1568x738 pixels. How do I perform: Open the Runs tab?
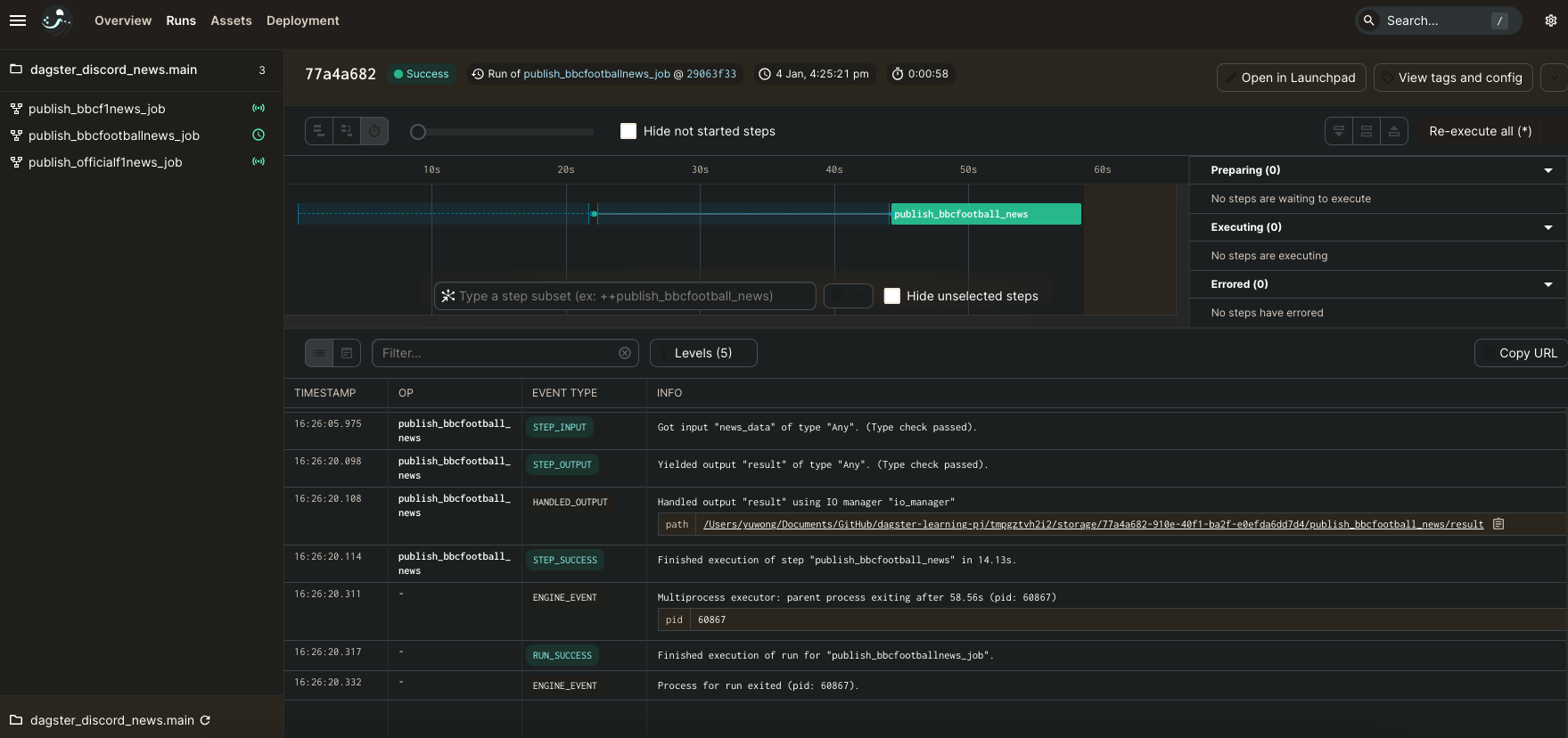(181, 20)
